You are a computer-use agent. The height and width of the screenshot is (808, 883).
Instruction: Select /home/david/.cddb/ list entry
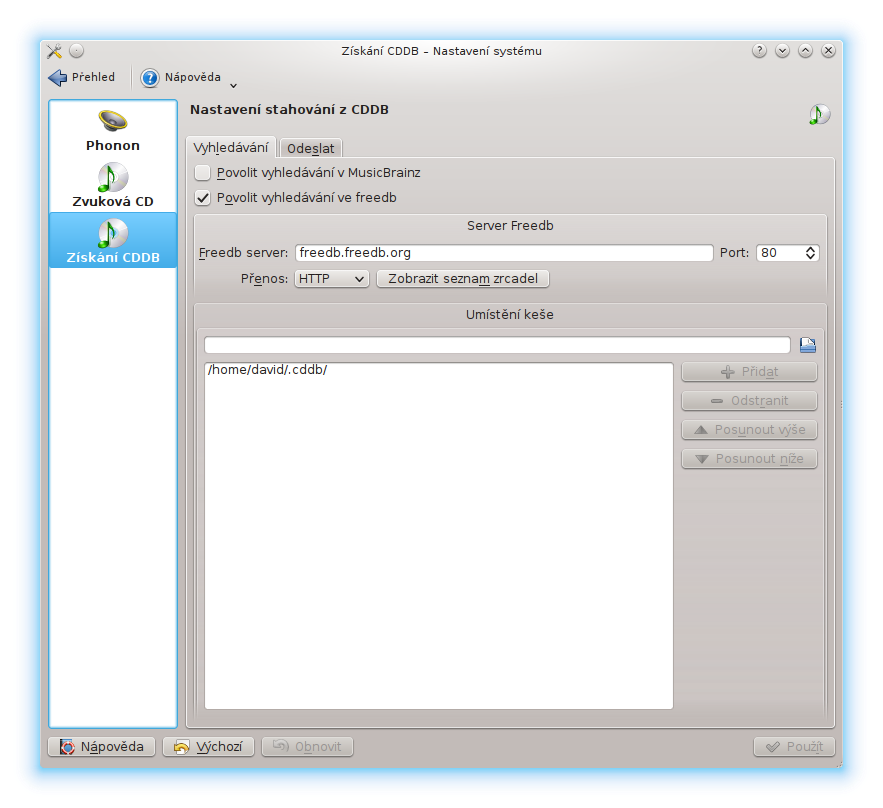(439, 369)
